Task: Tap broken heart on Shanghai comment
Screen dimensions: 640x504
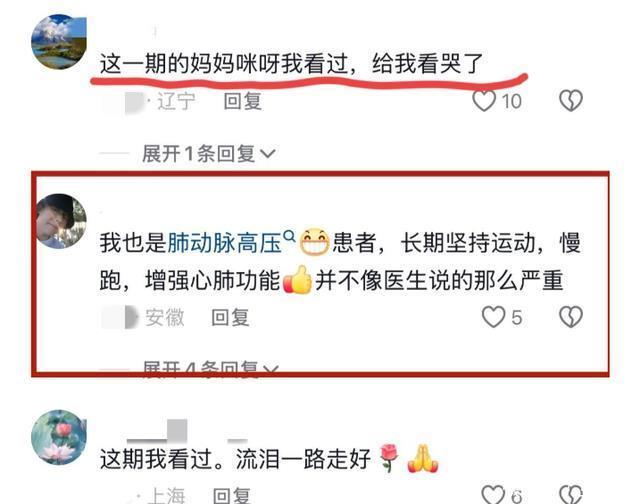Action: point(570,495)
